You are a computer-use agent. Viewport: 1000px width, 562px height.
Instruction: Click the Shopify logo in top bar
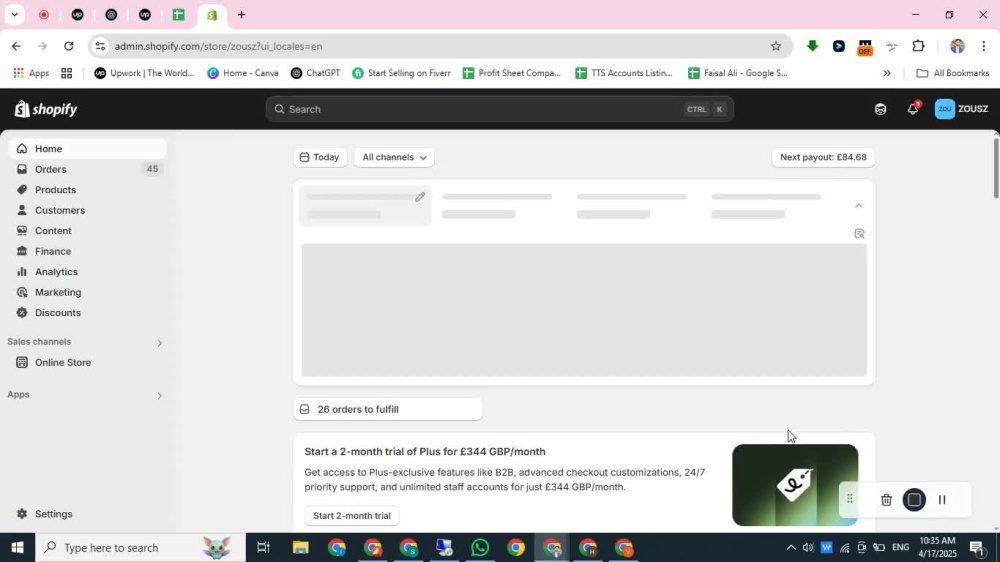pos(46,109)
